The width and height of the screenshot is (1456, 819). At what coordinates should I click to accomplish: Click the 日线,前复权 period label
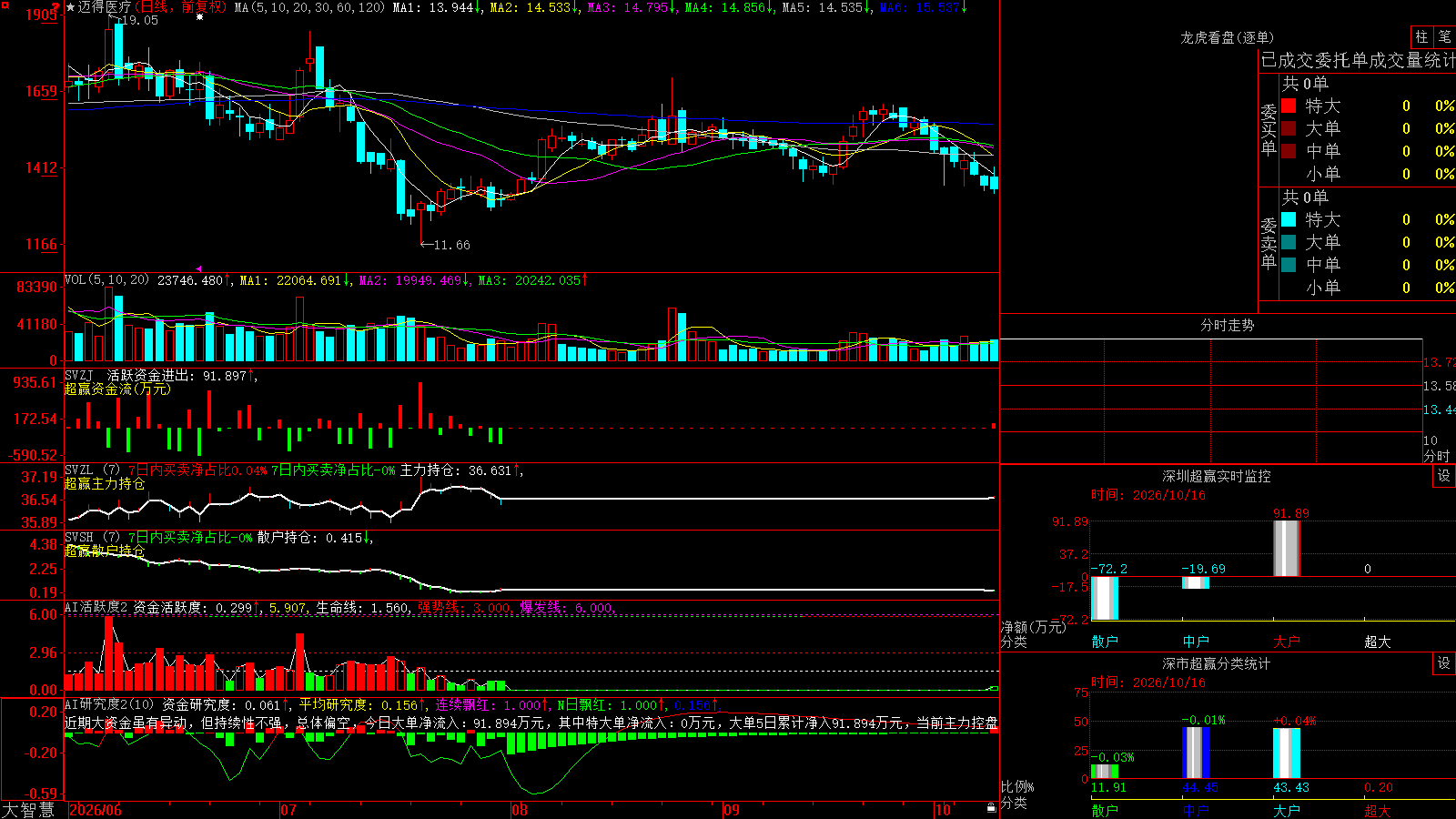[x=181, y=7]
